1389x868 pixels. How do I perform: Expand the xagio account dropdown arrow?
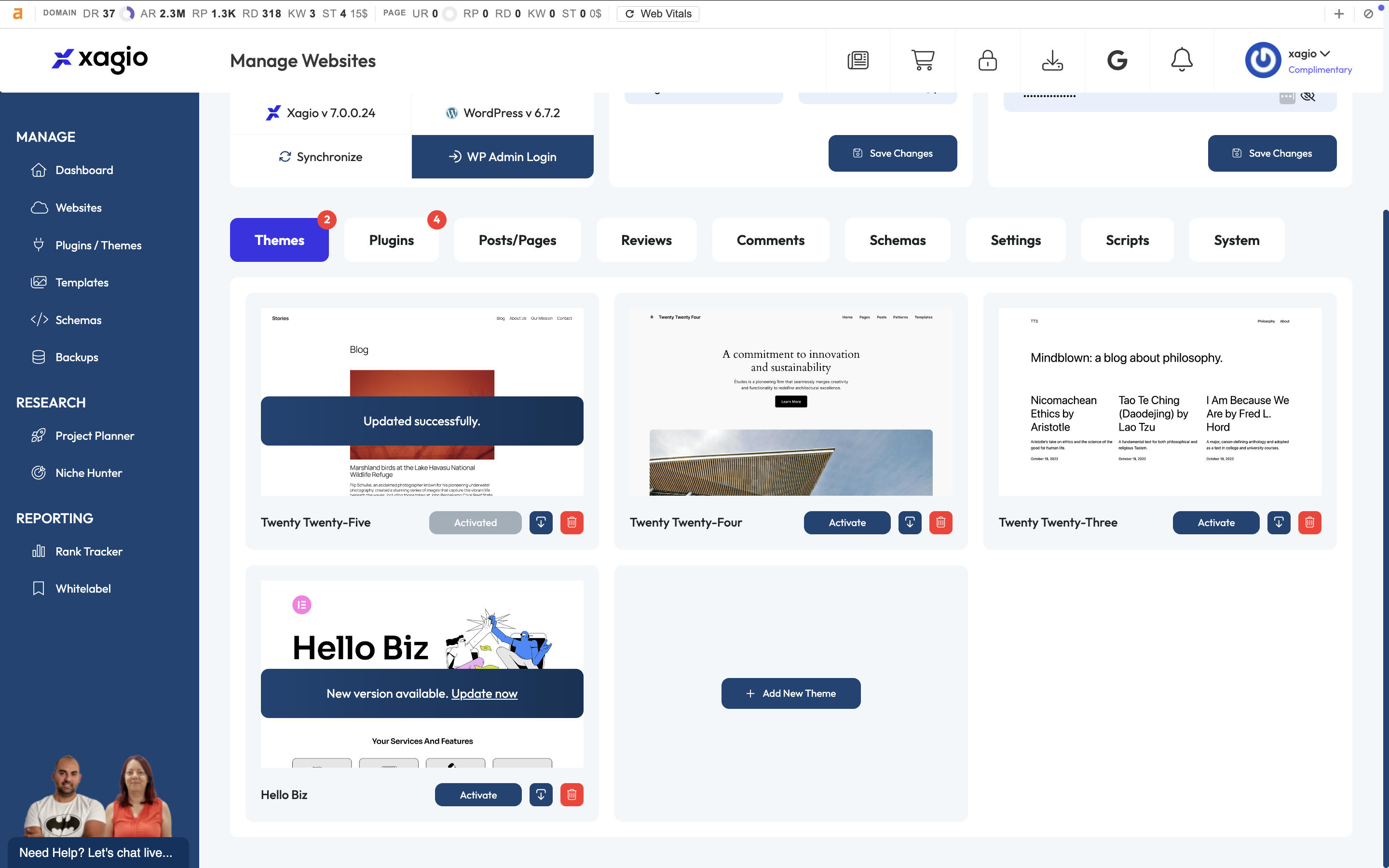1325,54
